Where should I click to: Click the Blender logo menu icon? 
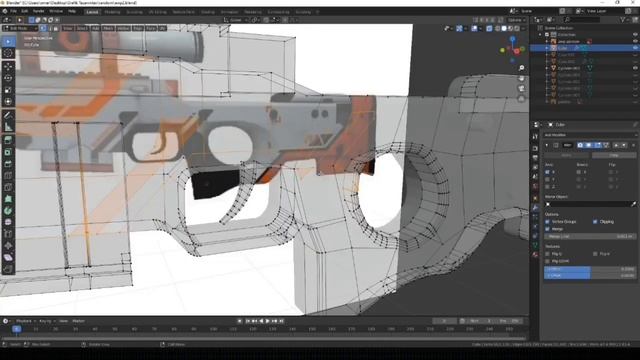click(4, 11)
